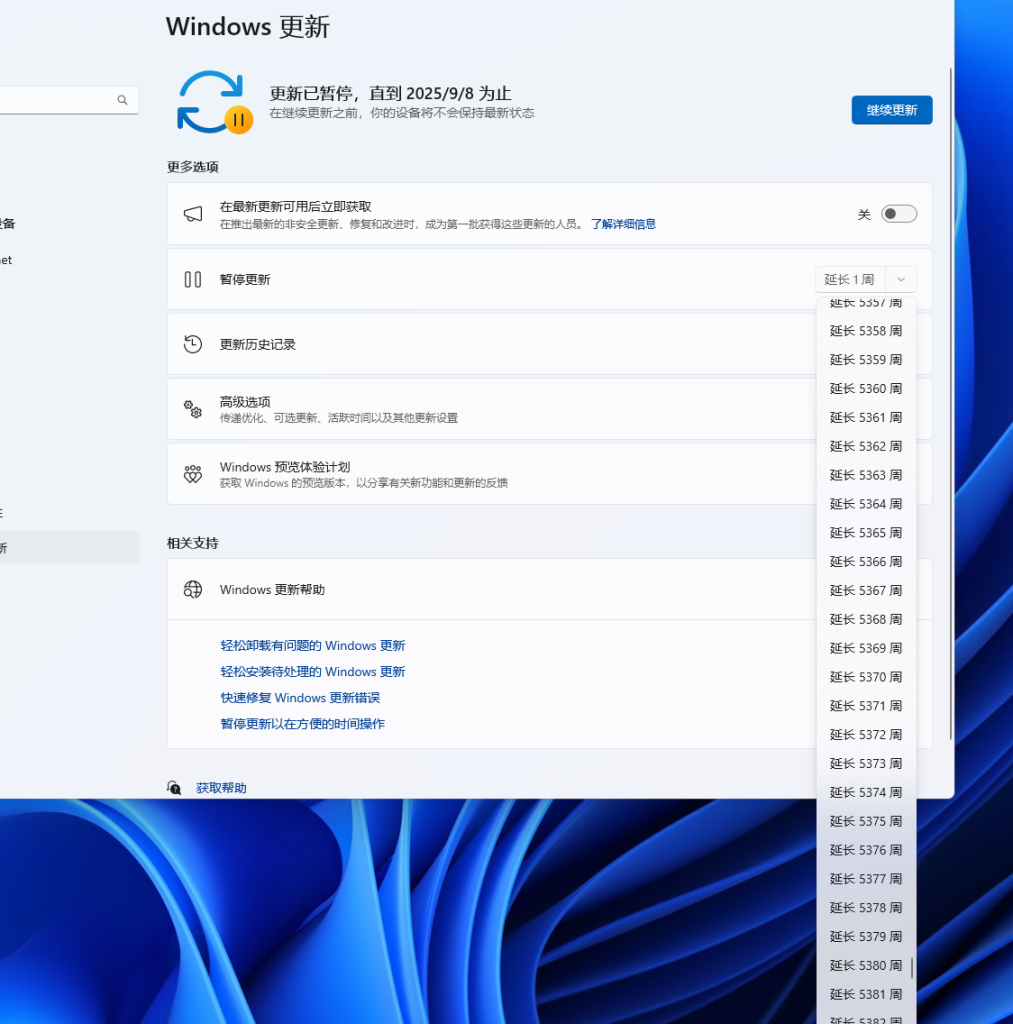The image size is (1013, 1024).
Task: Select 延长 5372 周 option
Action: click(866, 735)
